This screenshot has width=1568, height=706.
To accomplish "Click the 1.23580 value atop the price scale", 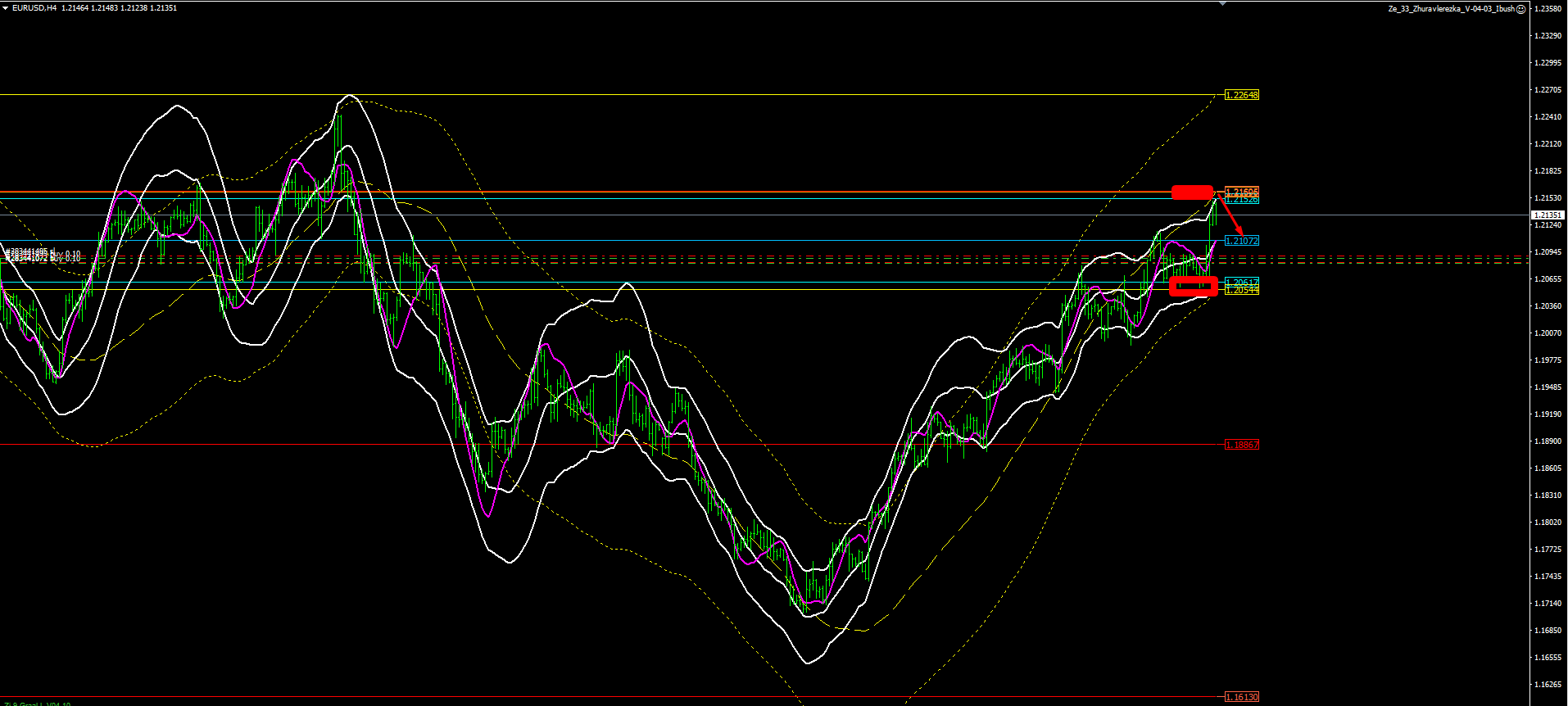I will click(x=1548, y=9).
